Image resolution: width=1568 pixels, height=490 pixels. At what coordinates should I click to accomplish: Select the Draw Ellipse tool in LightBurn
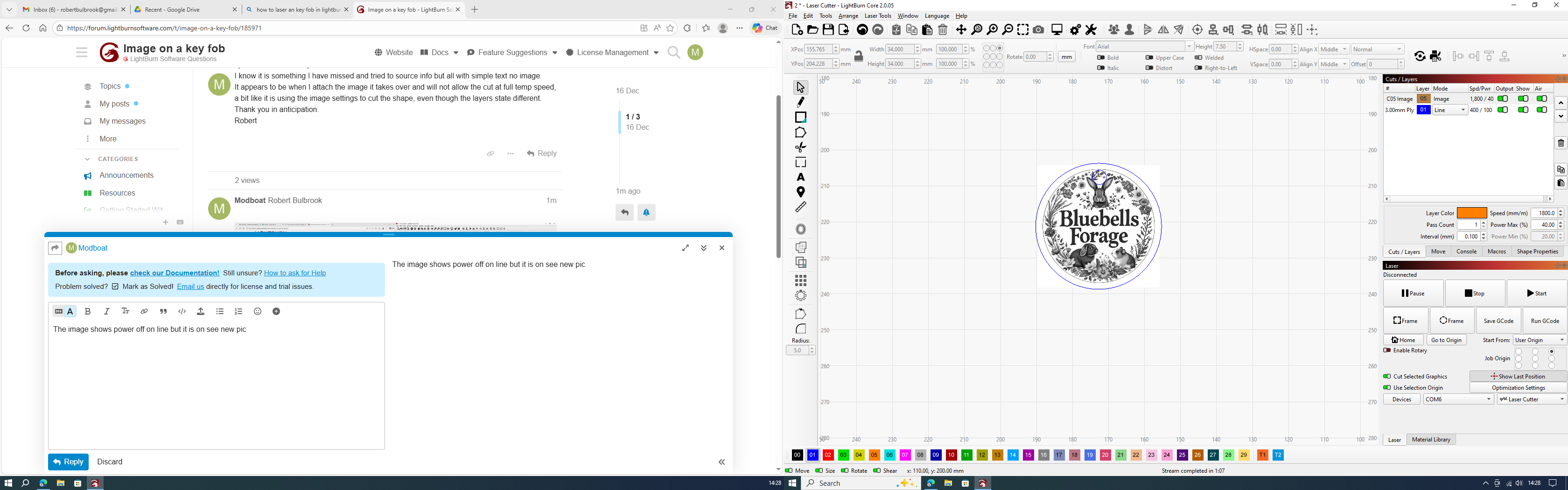tap(800, 118)
